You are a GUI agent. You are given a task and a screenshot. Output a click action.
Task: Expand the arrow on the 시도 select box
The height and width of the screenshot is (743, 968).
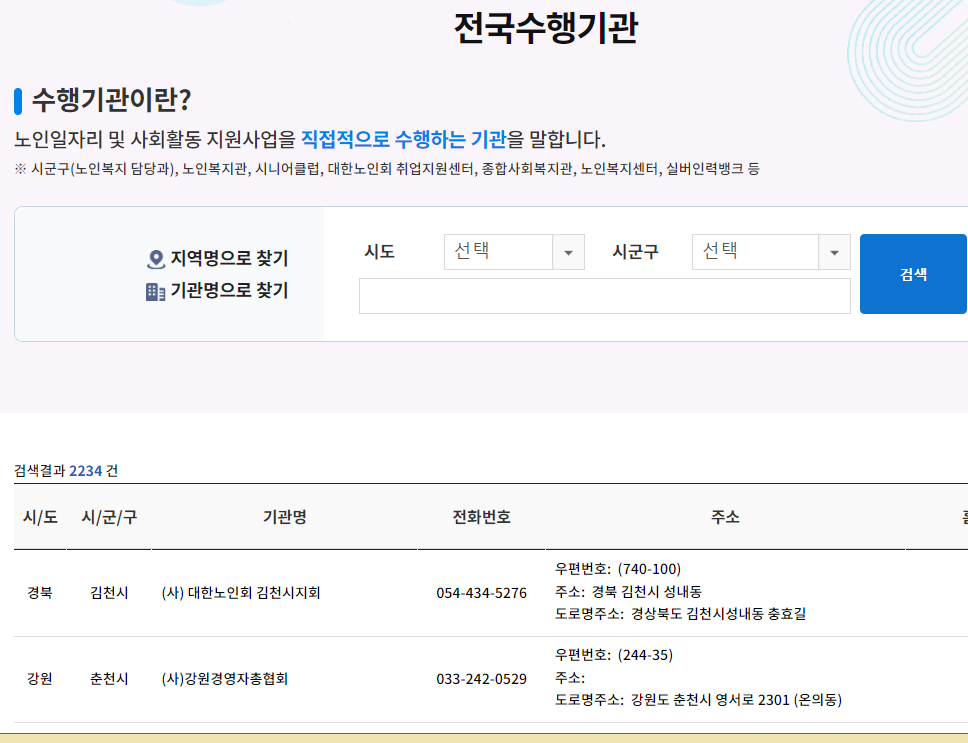[x=571, y=252]
